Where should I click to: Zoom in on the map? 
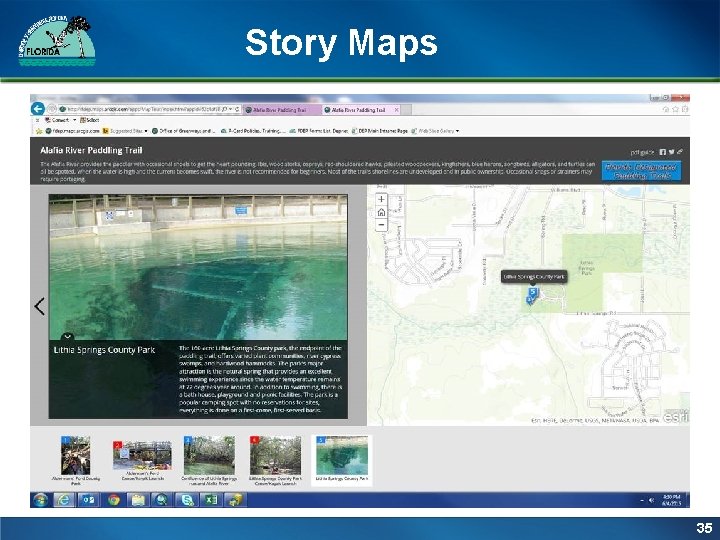(381, 199)
